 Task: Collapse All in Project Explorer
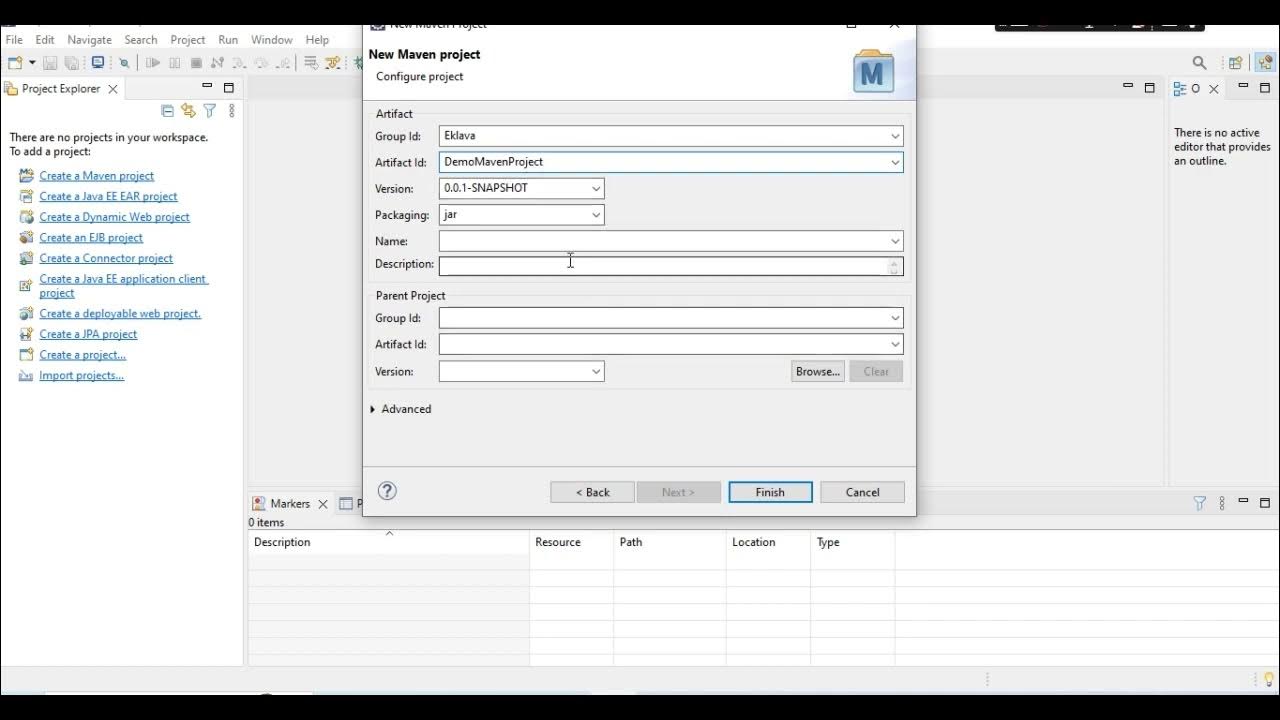(167, 111)
